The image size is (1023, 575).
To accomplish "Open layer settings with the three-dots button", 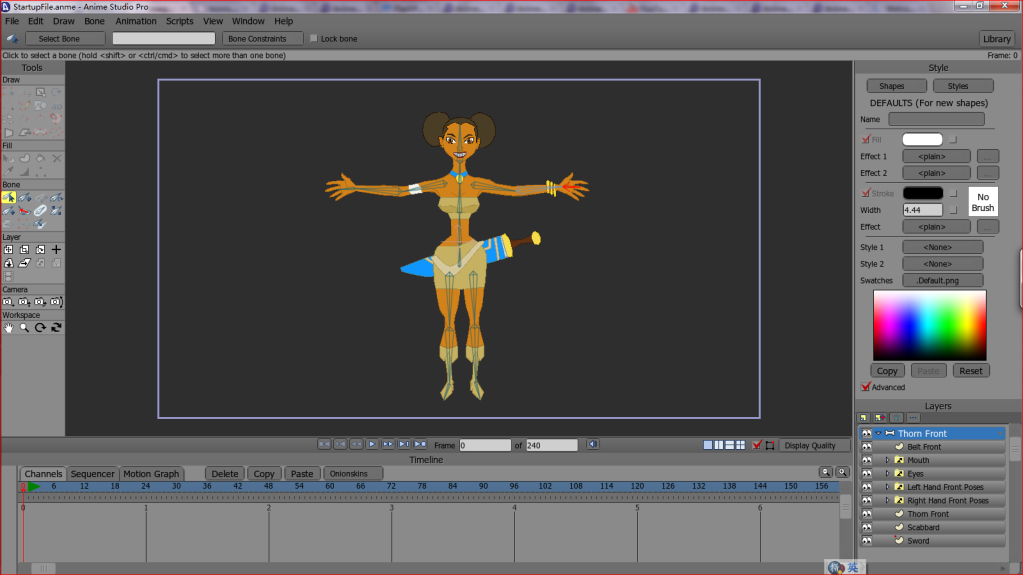I will click(x=913, y=418).
